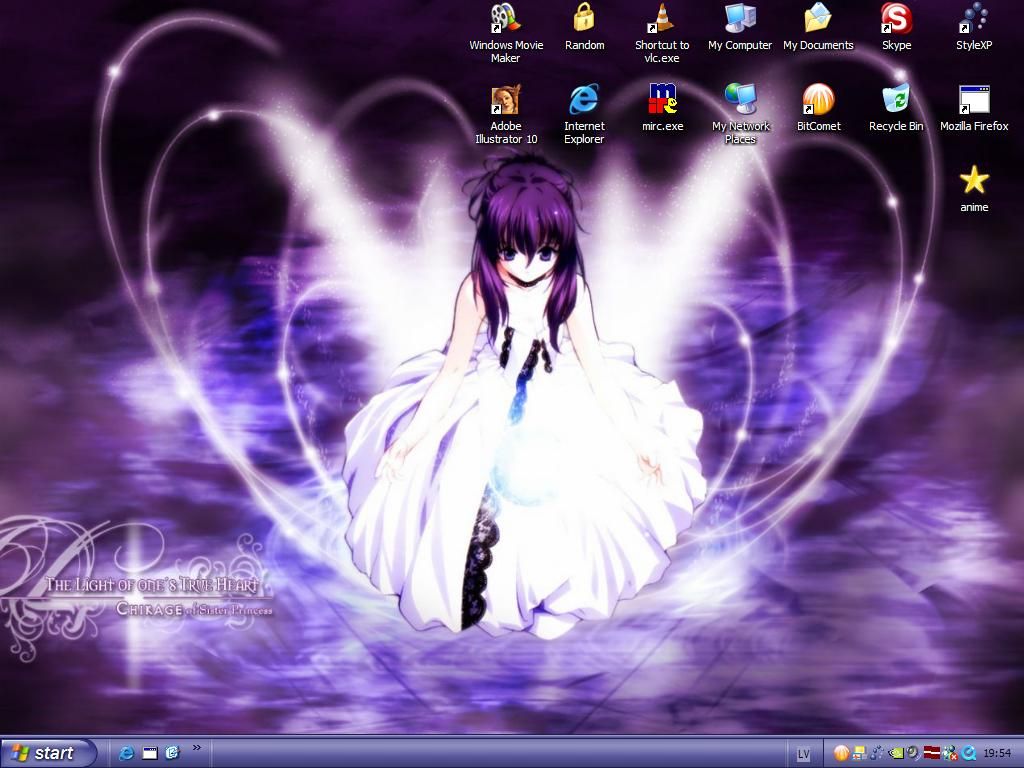Launch Internet Explorer from Quick Launch

126,753
